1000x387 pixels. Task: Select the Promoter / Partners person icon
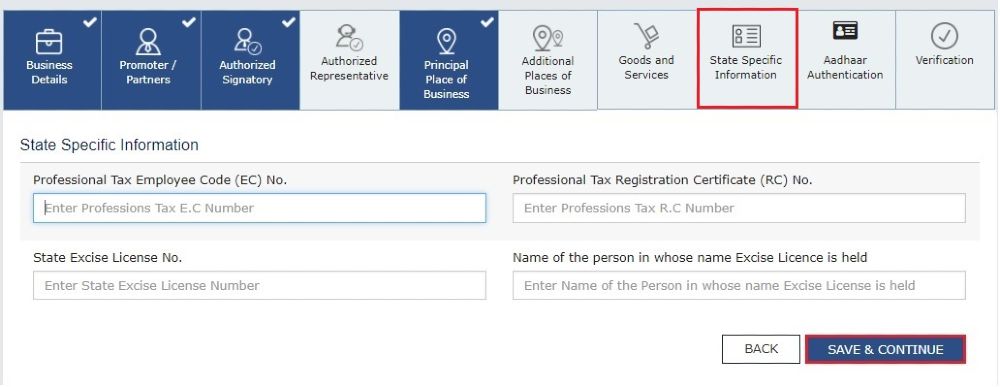(x=148, y=42)
